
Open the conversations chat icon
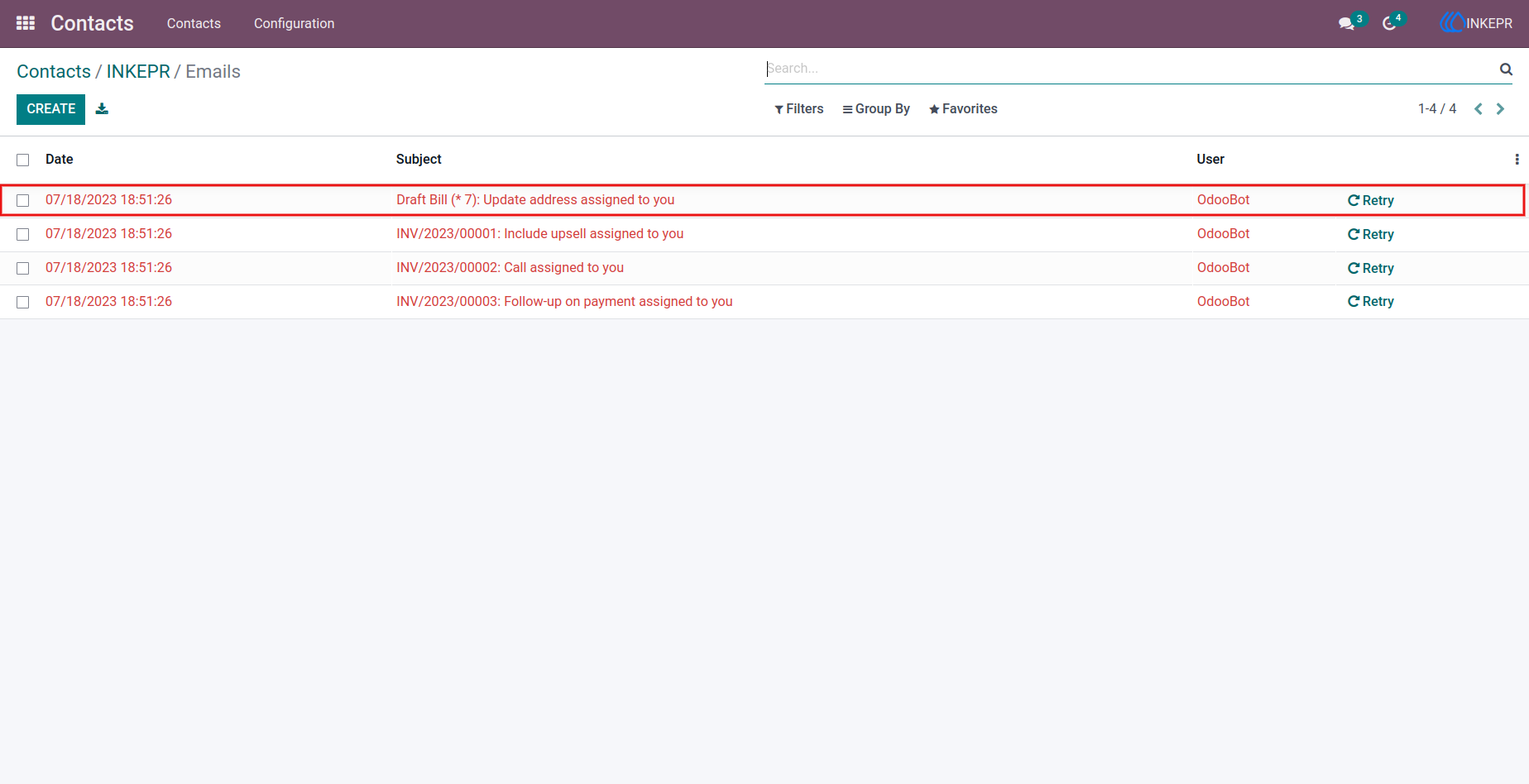(x=1347, y=23)
